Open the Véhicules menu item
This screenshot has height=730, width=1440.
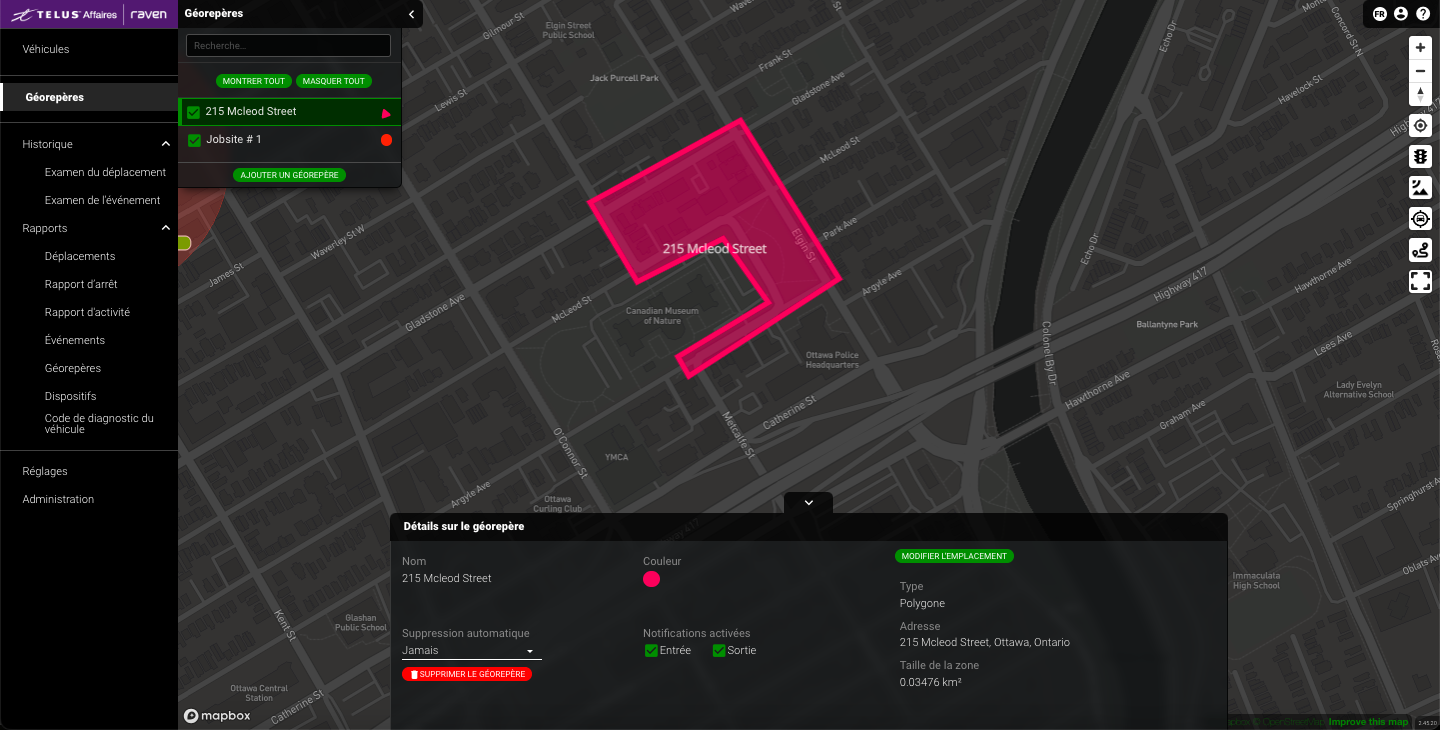(46, 49)
